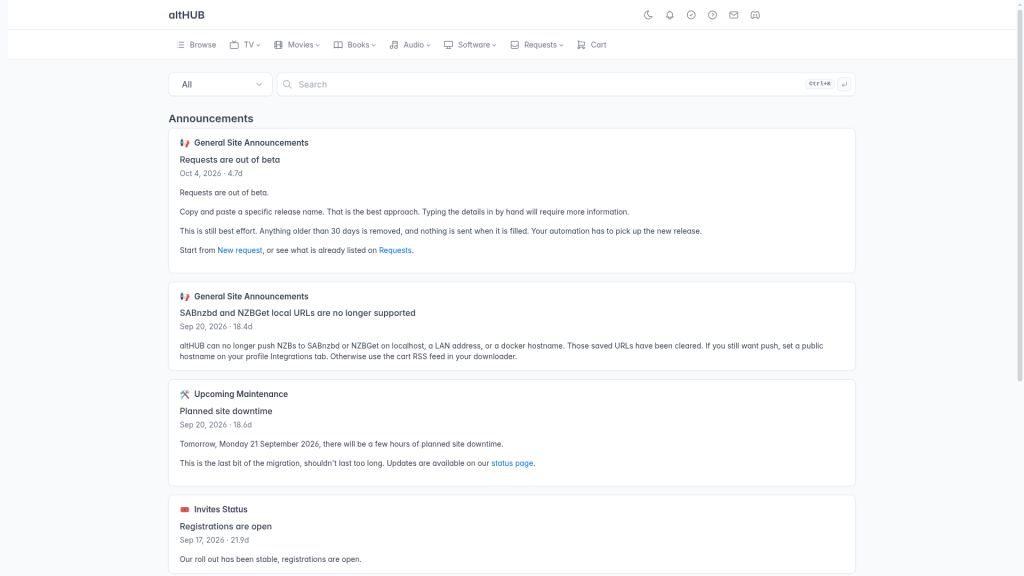This screenshot has width=1024, height=576.
Task: Click the date 'Sep 17, 2026 · 21.9d'
Action: coord(214,540)
